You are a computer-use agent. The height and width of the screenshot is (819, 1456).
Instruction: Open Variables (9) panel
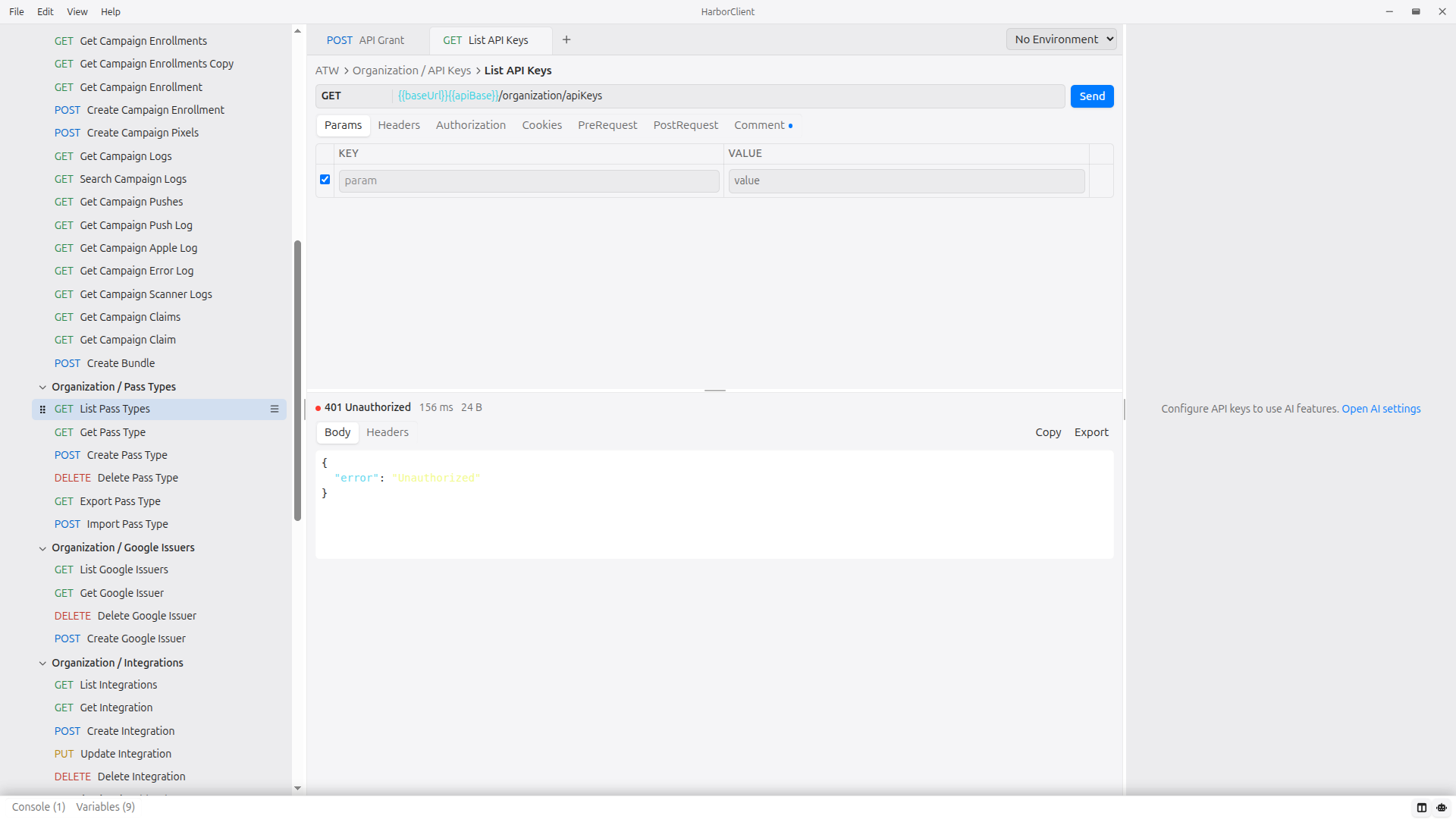[x=105, y=807]
